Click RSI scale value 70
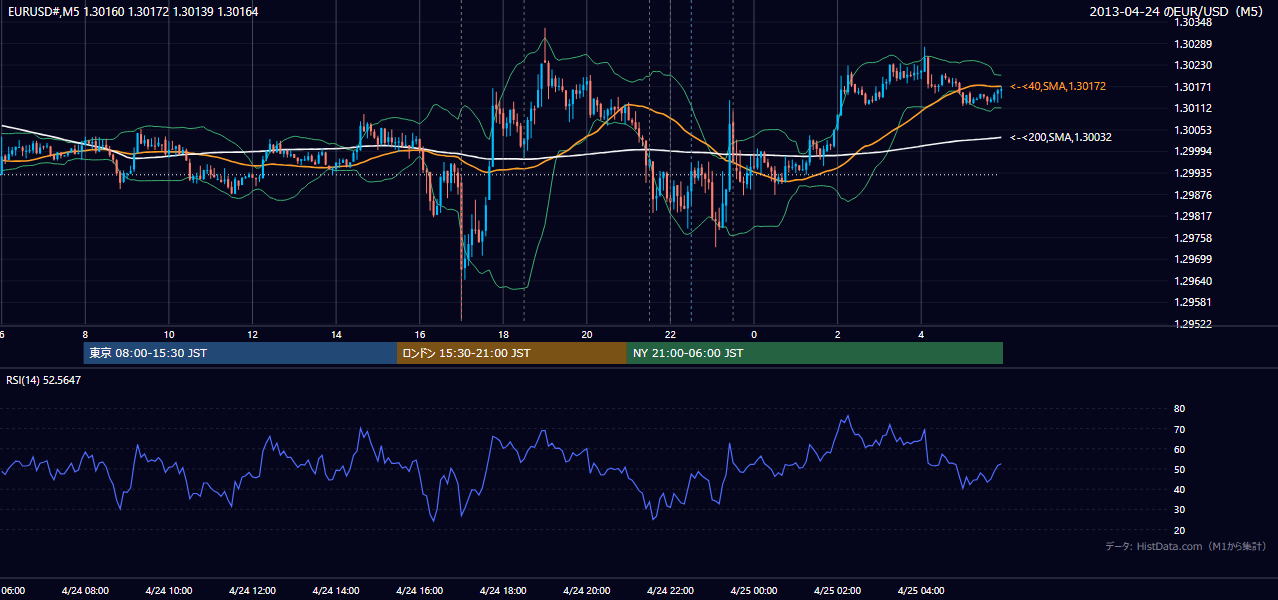This screenshot has width=1278, height=600. [x=1179, y=429]
